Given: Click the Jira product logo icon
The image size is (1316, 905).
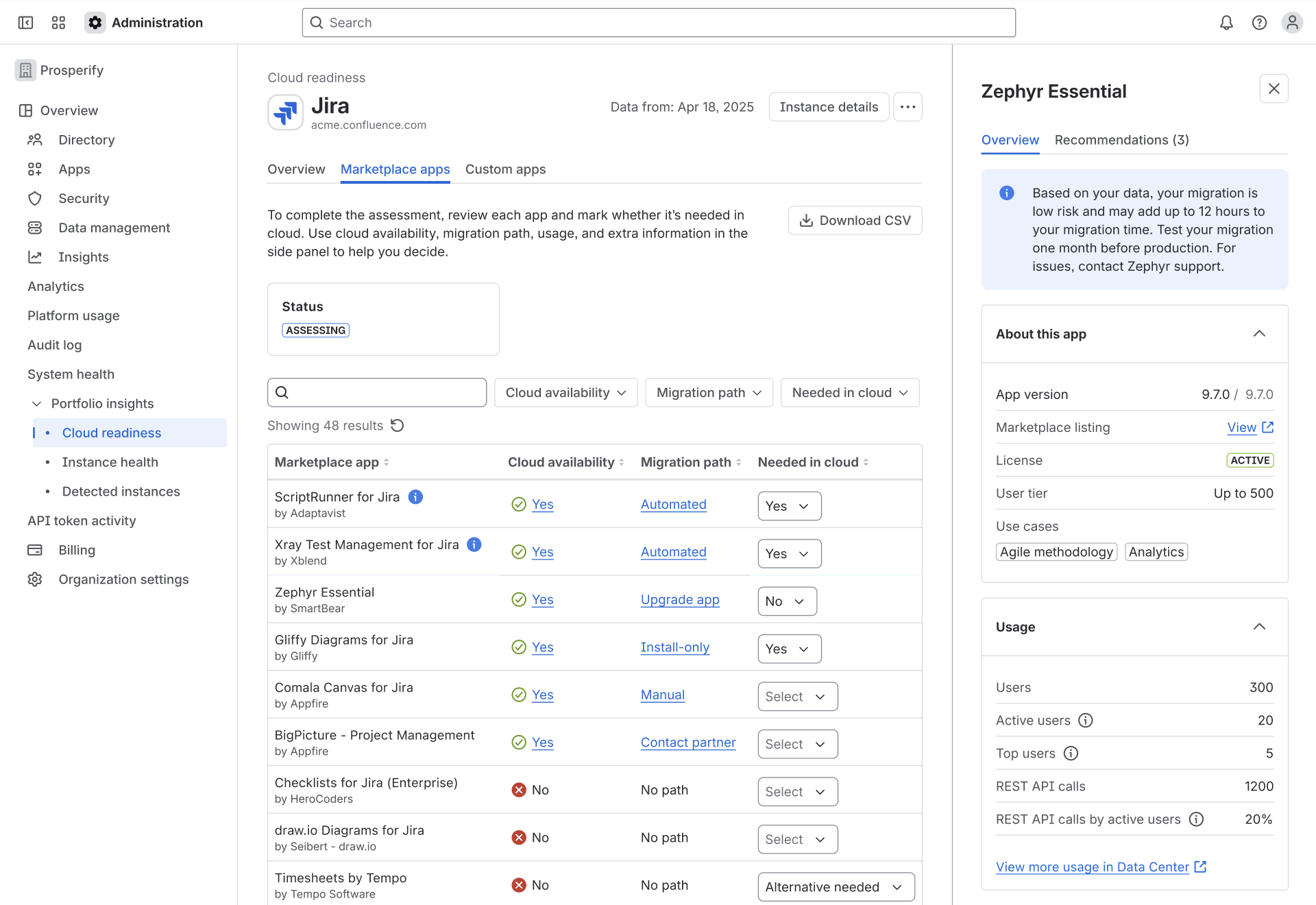Looking at the screenshot, I should coord(285,112).
